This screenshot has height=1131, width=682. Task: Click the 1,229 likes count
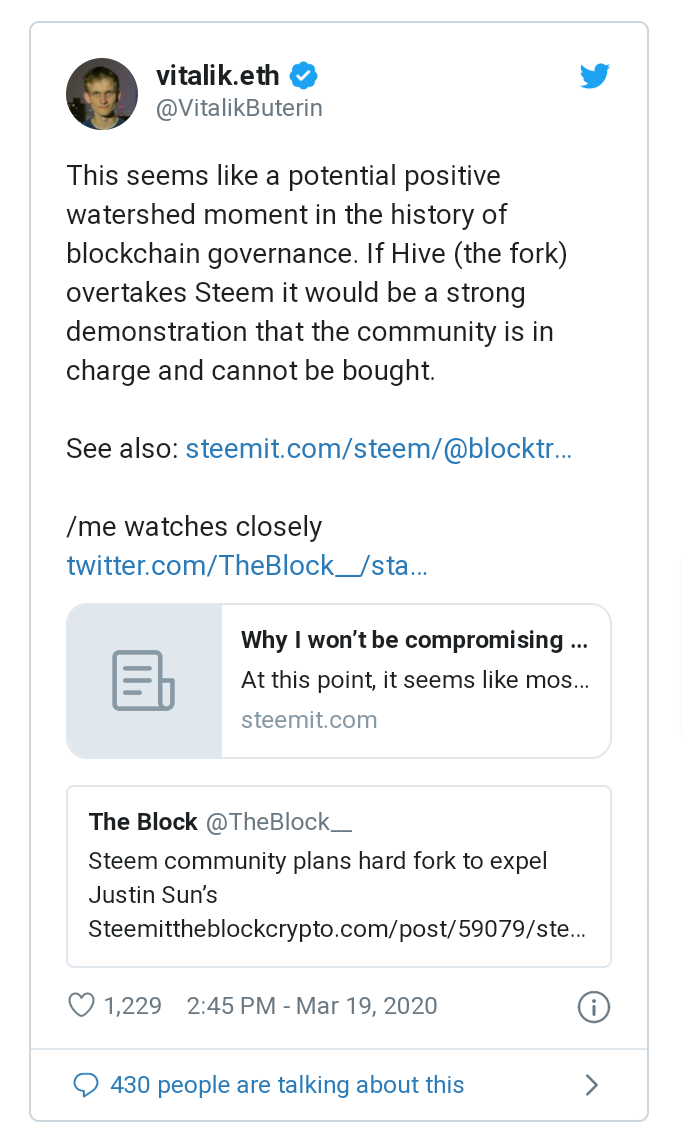pyautogui.click(x=133, y=1005)
